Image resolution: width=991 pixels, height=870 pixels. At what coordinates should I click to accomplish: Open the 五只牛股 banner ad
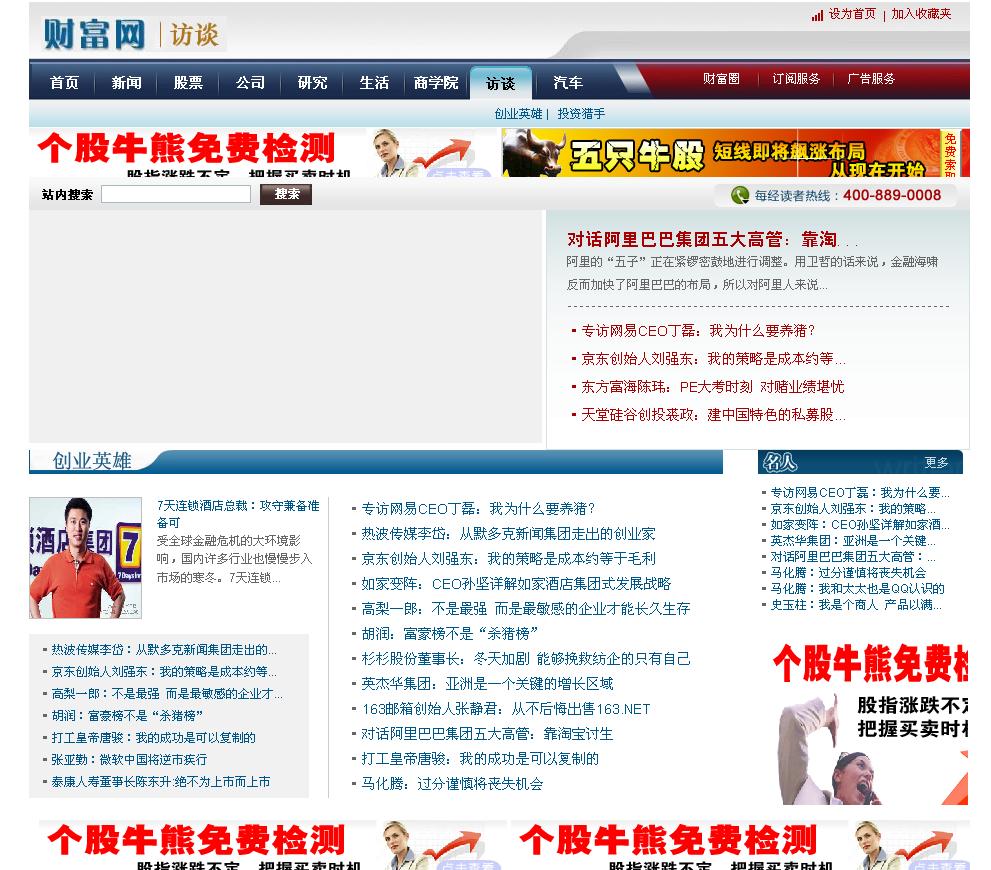735,152
